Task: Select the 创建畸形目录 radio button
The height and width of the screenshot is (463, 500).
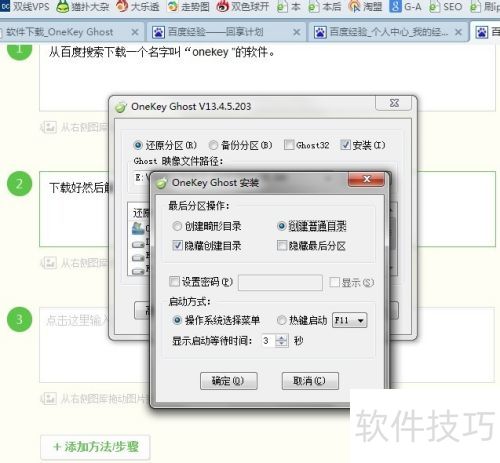Action: 177,226
